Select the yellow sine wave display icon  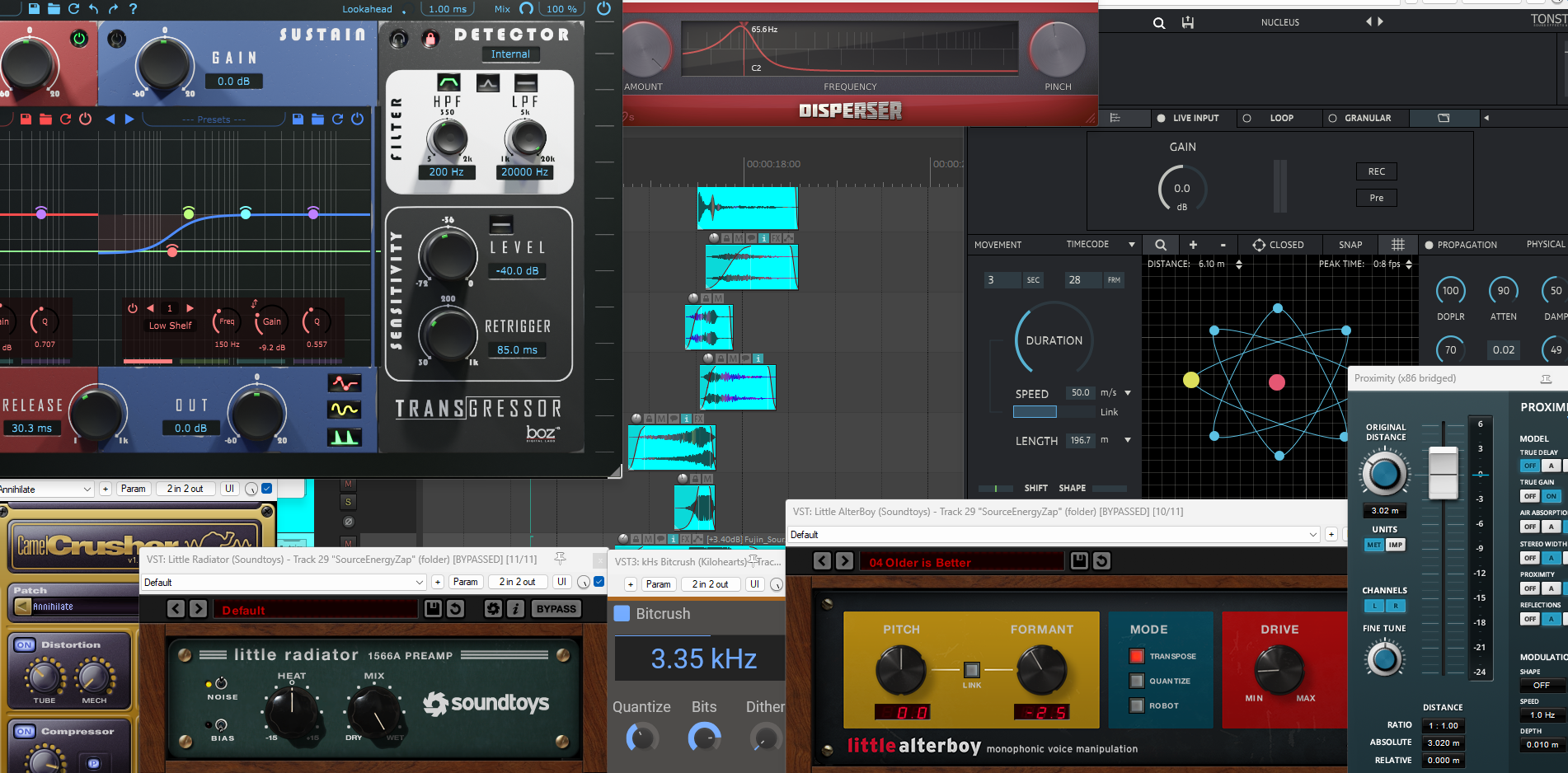pyautogui.click(x=345, y=410)
